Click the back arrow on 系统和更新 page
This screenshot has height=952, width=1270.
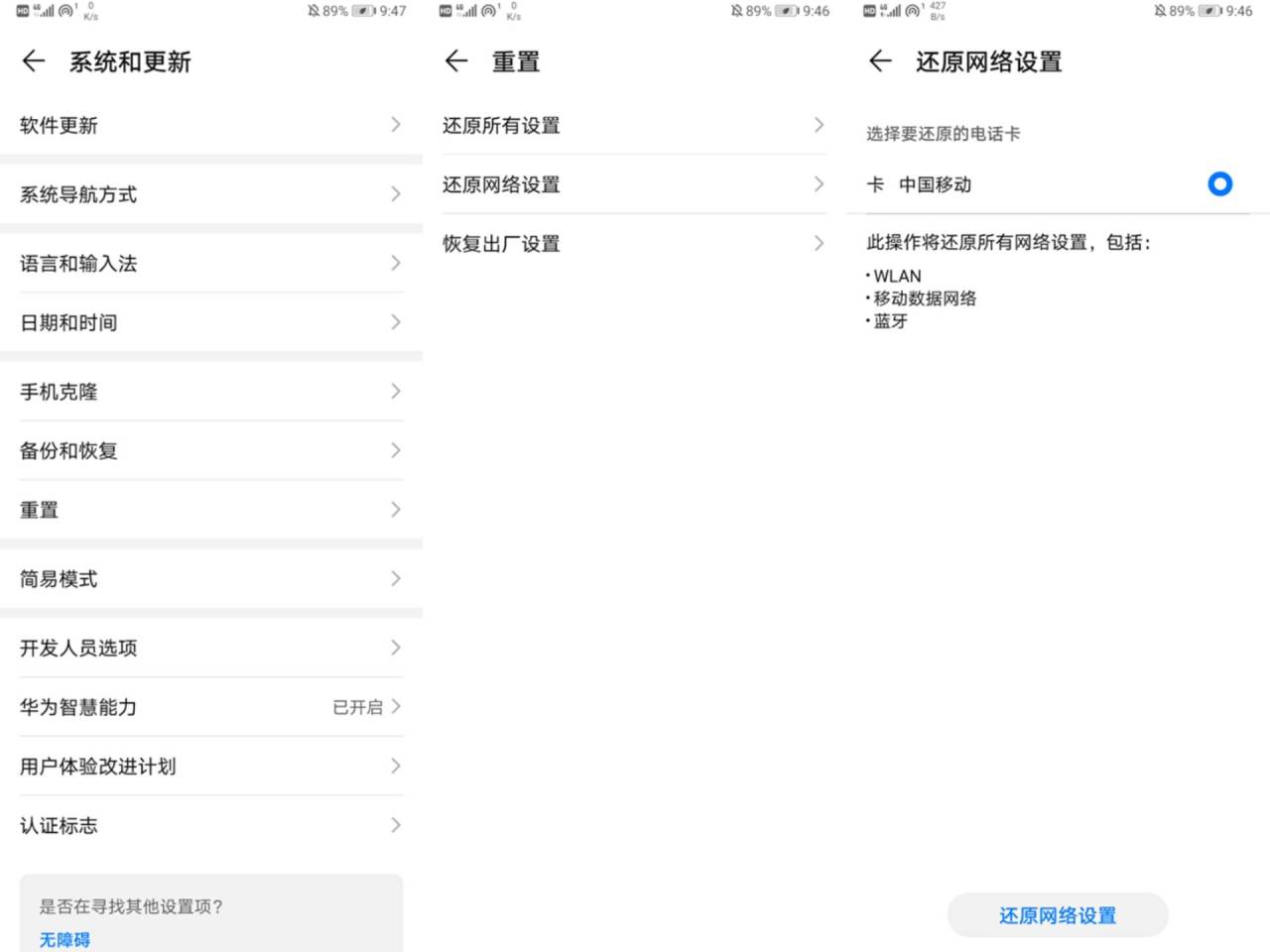tap(33, 61)
